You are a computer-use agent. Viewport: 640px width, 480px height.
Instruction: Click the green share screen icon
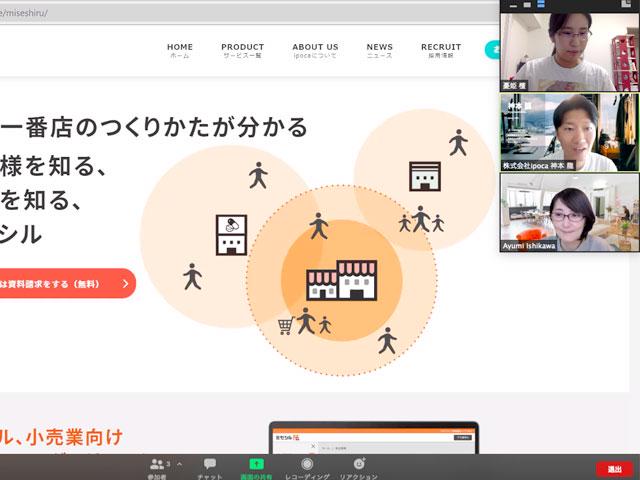256,464
